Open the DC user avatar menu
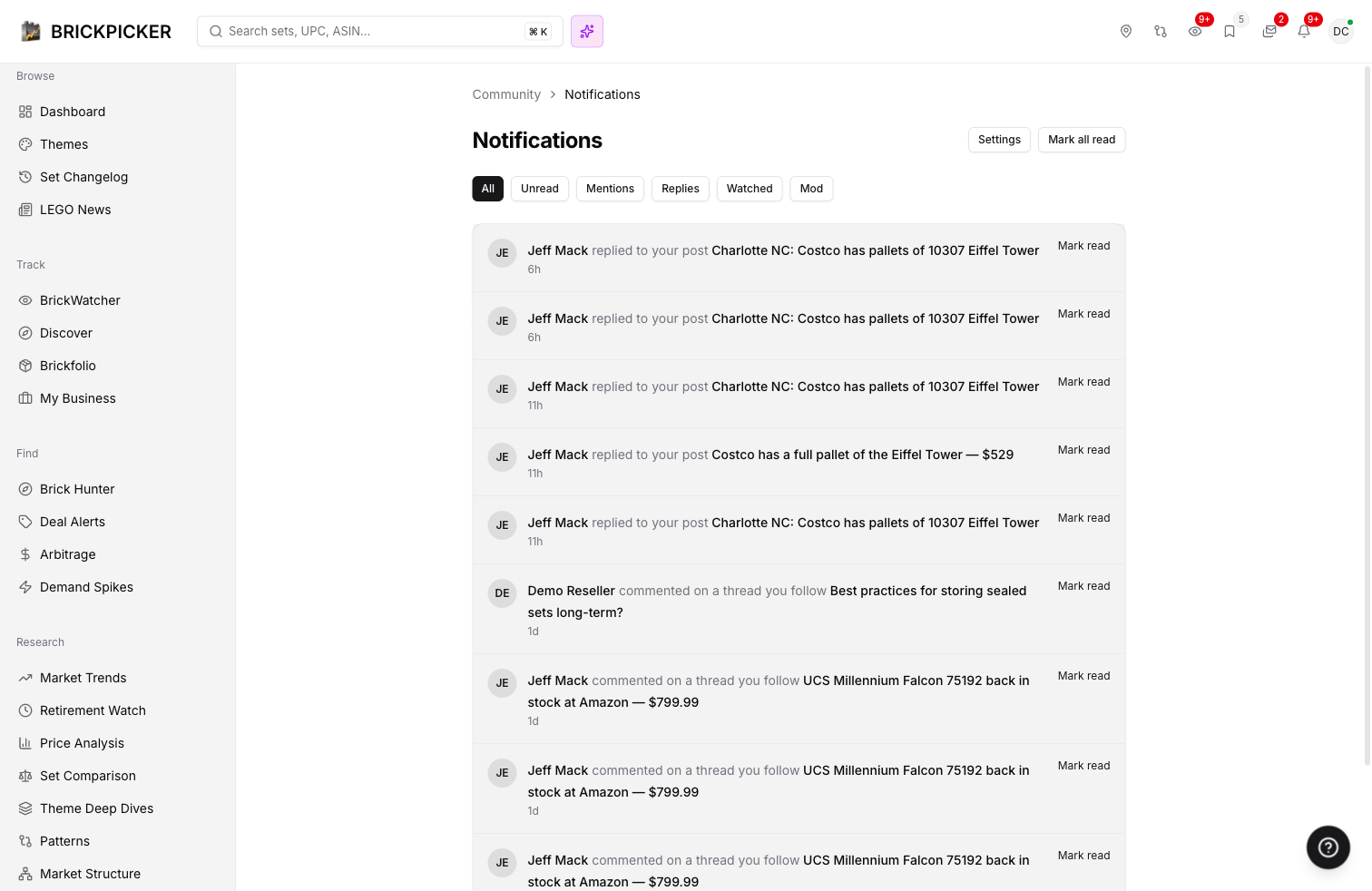 [1341, 32]
